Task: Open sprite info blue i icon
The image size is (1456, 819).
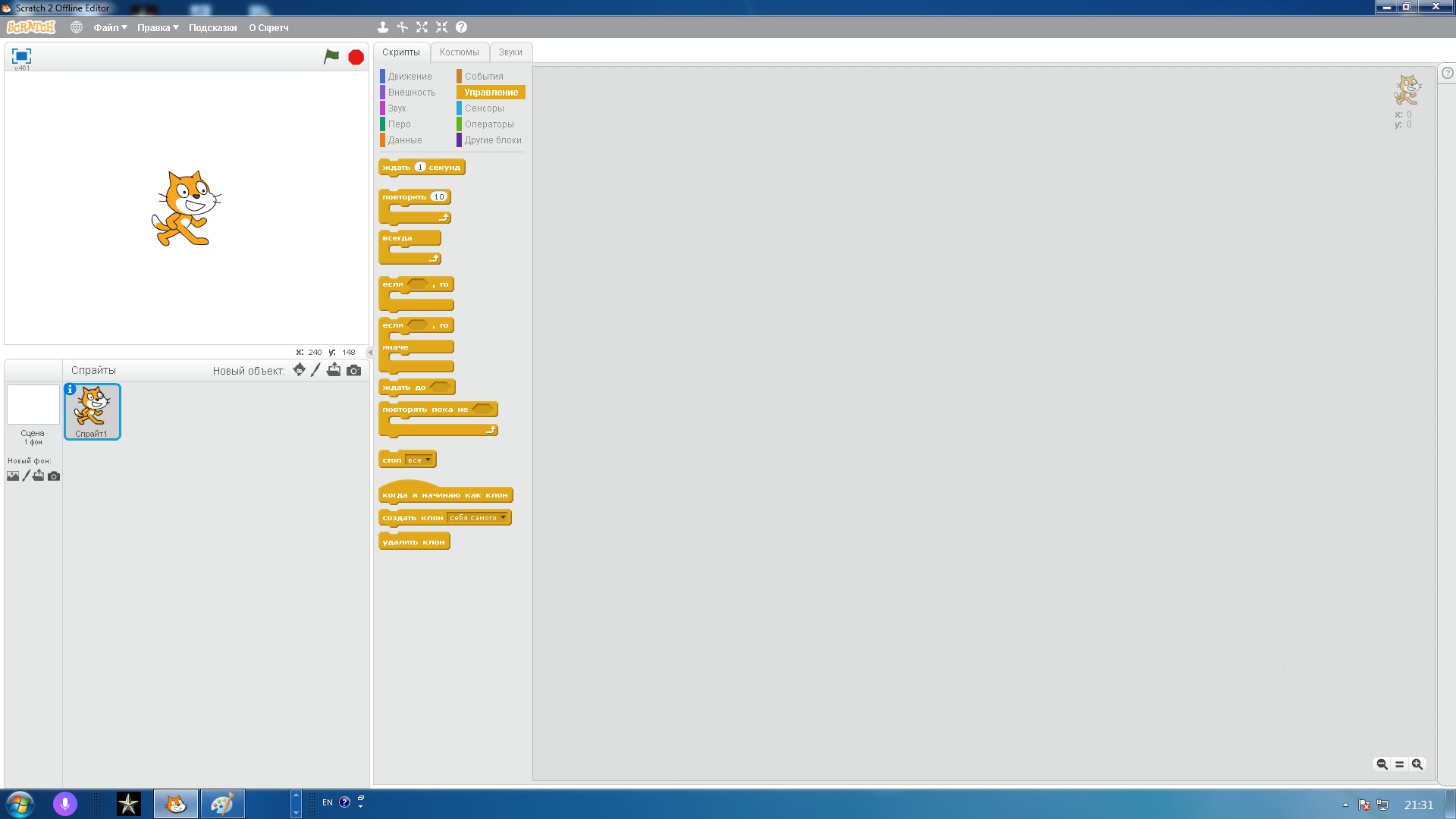Action: (70, 389)
